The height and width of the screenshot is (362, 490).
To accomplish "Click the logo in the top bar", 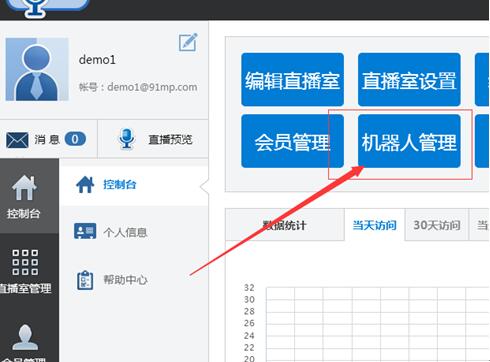I will click(48, 7).
